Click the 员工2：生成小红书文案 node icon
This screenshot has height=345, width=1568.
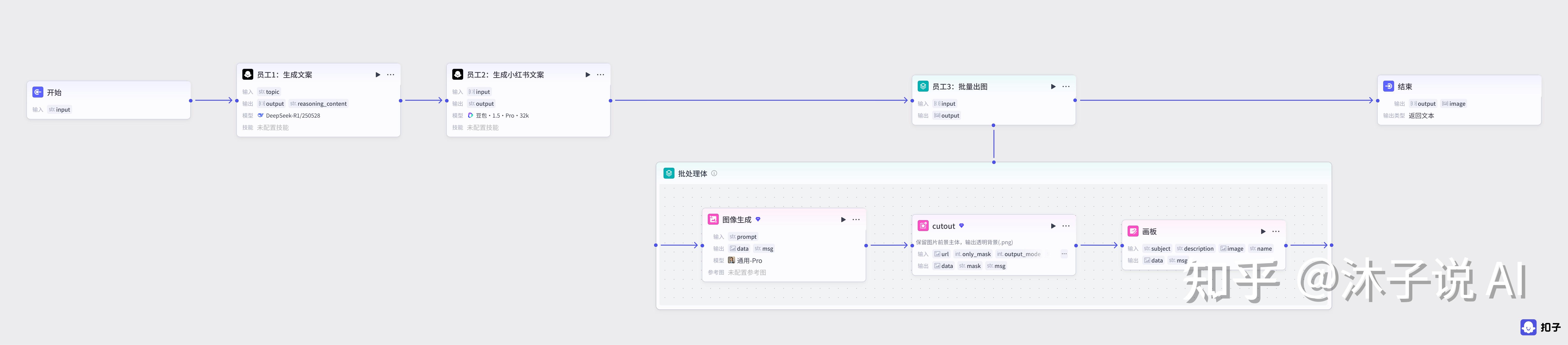458,74
